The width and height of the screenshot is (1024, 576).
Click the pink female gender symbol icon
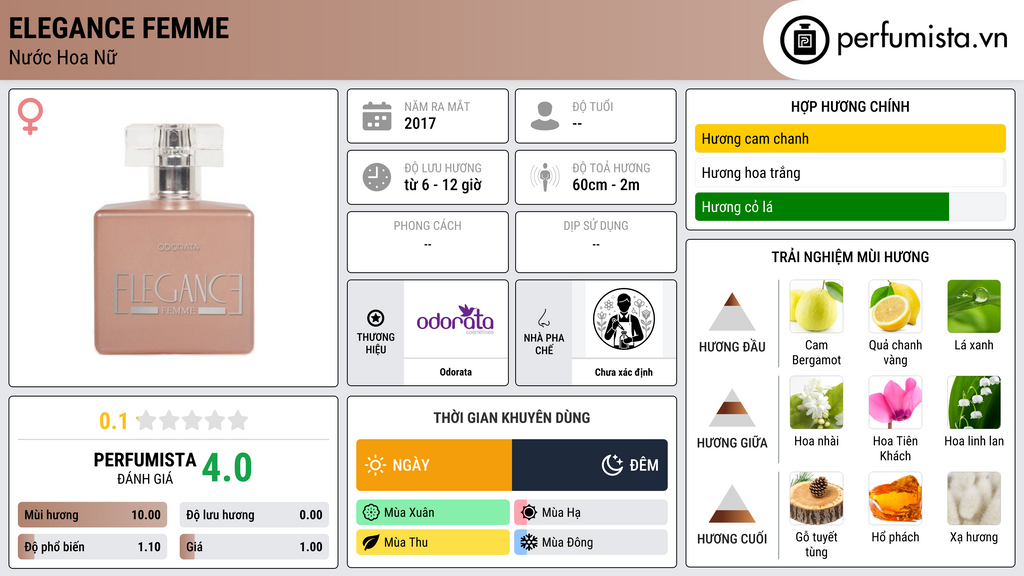30,116
